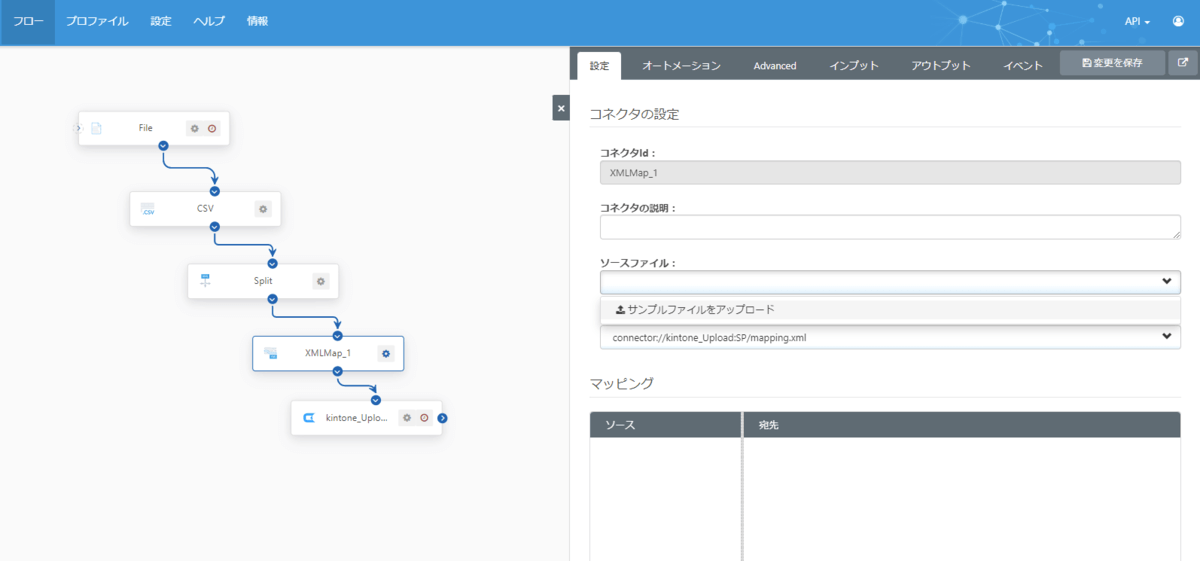The image size is (1200, 561).
Task: Open the API dropdown menu
Action: (x=1137, y=21)
